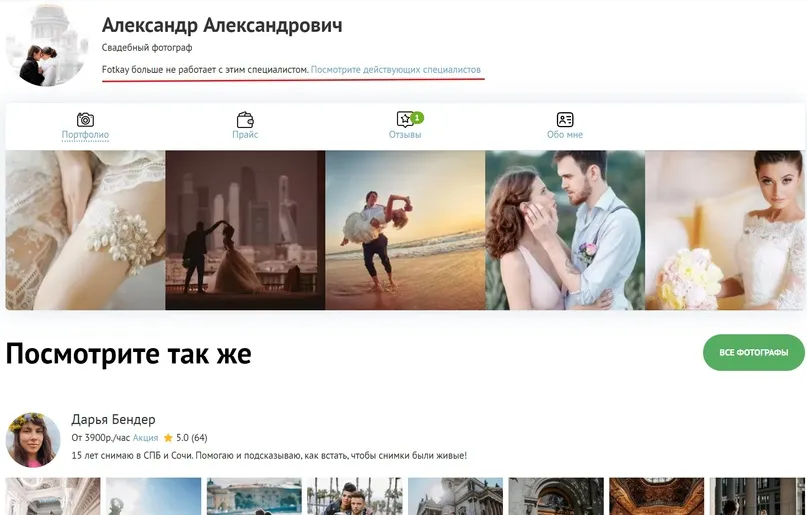
Task: Click Дарья Бендер round avatar
Action: pyautogui.click(x=33, y=439)
